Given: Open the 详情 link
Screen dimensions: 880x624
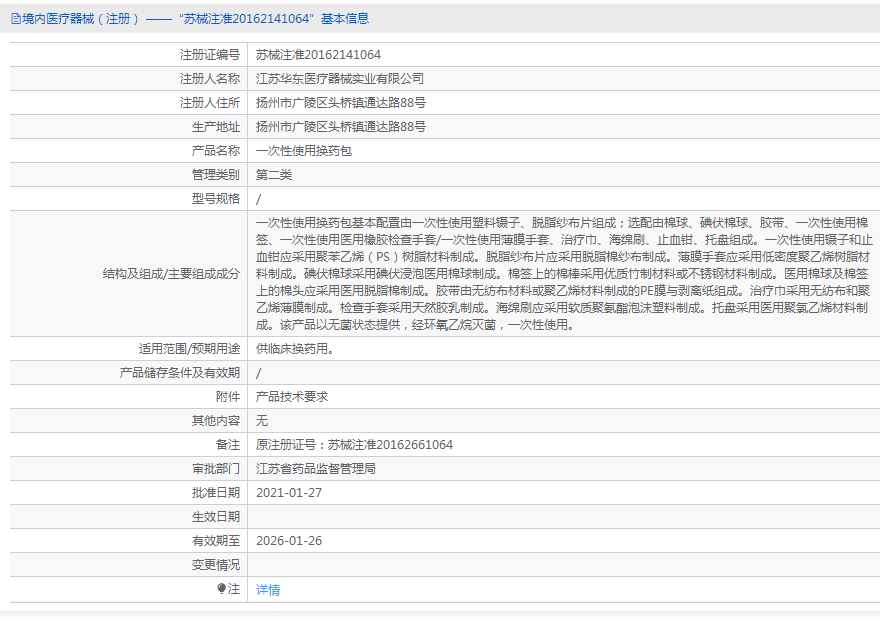Looking at the screenshot, I should pos(268,590).
